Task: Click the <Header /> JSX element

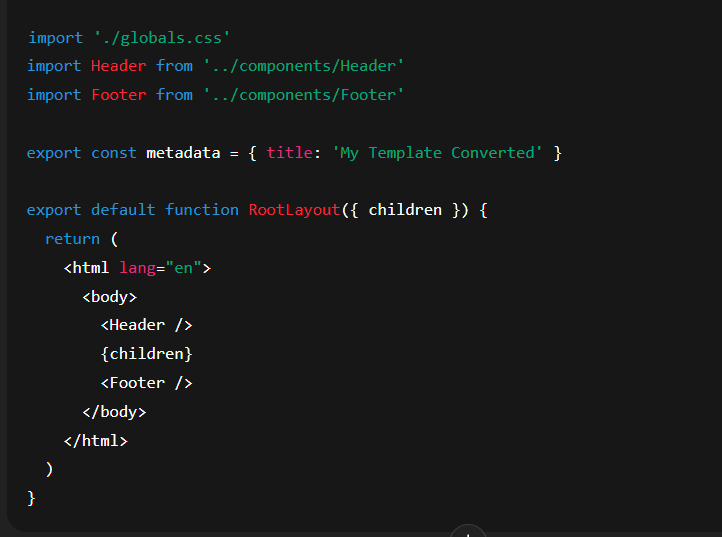Action: [x=146, y=325]
